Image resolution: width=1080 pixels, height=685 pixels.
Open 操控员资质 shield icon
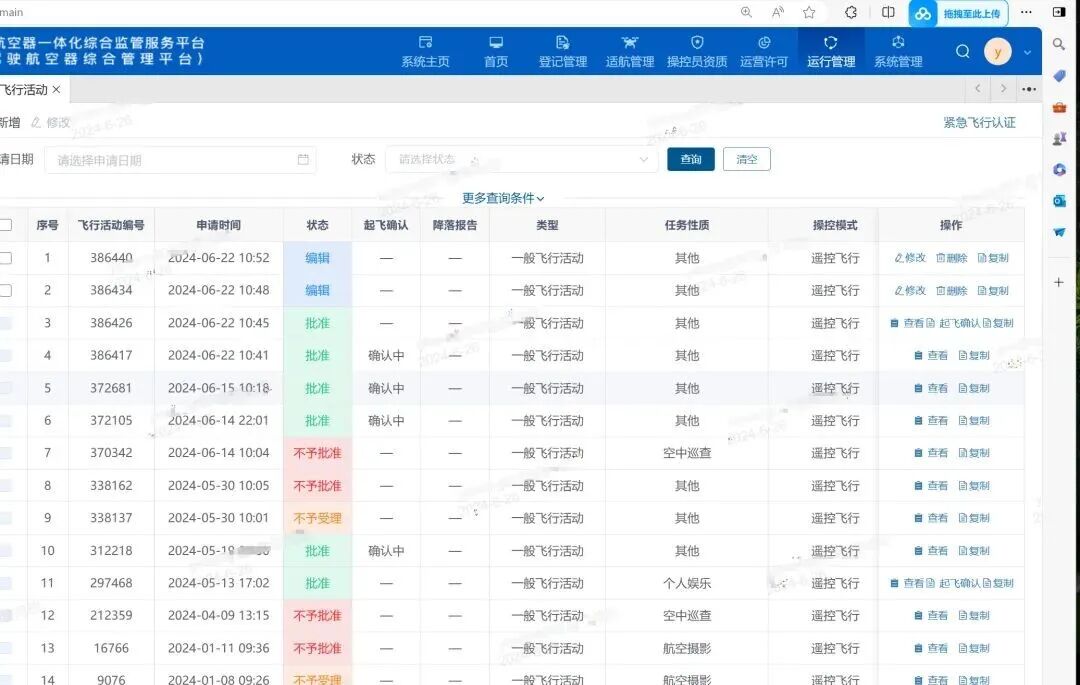pyautogui.click(x=697, y=43)
